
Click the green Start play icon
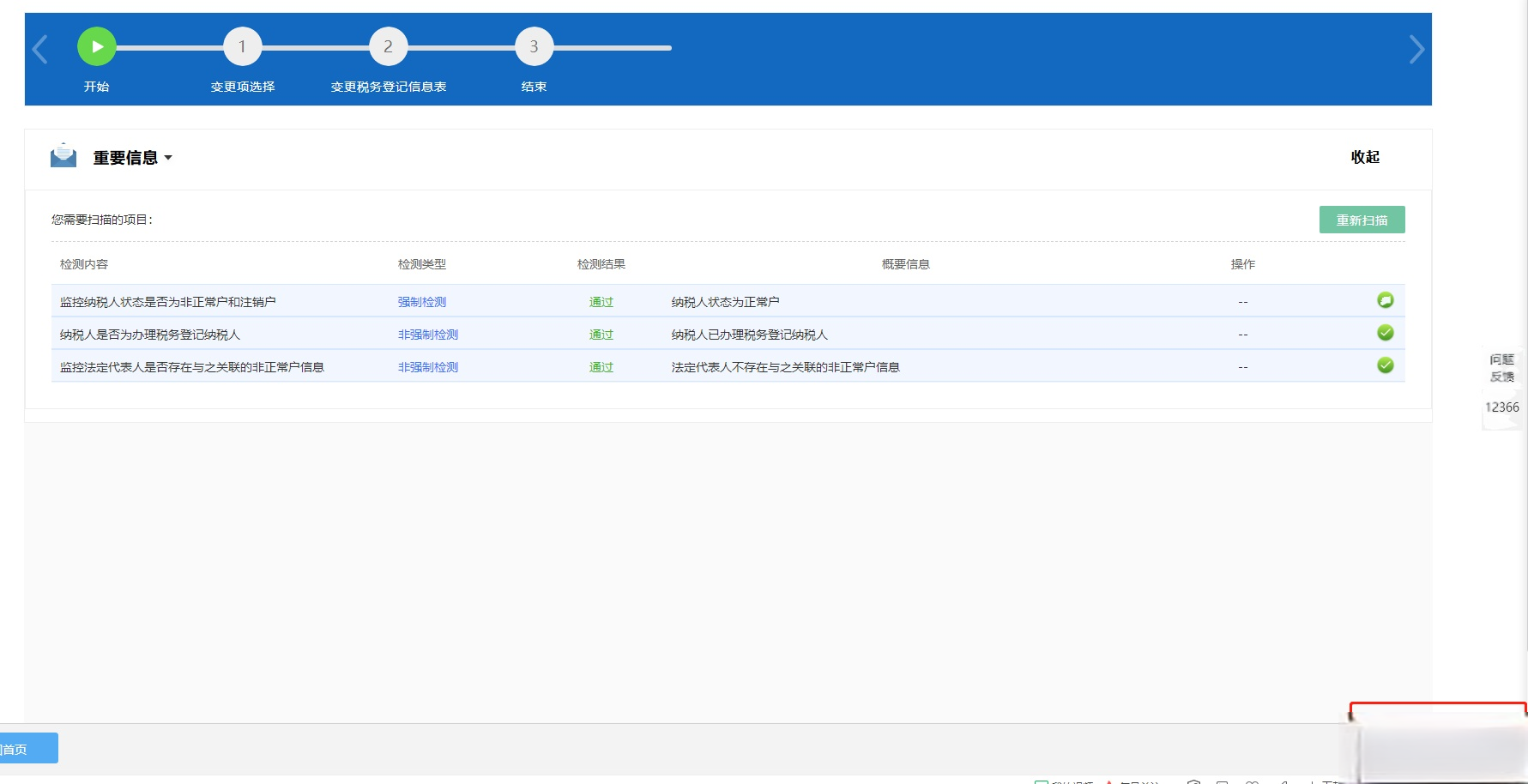tap(97, 47)
